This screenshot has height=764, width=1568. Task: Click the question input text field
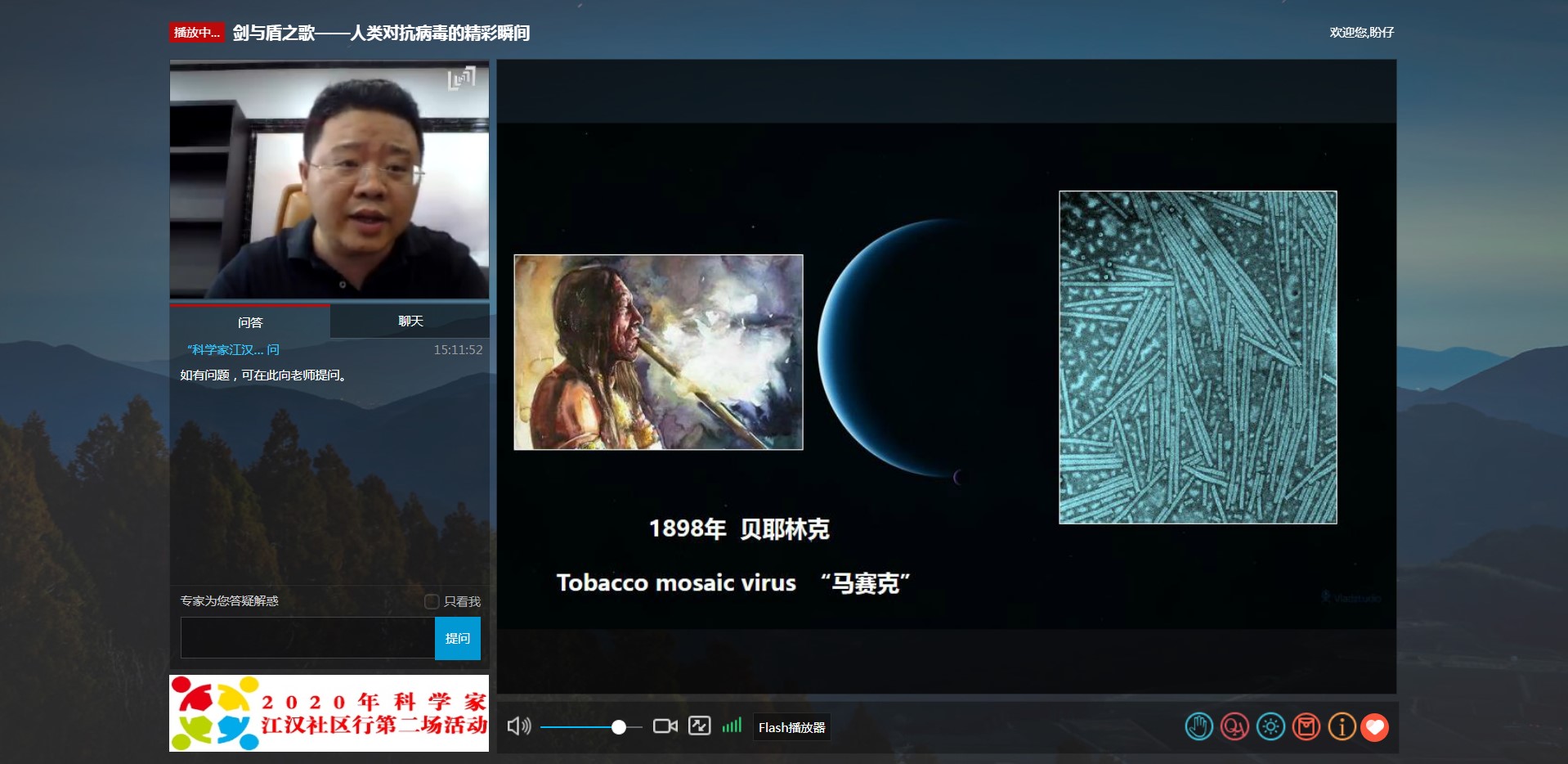coord(307,638)
